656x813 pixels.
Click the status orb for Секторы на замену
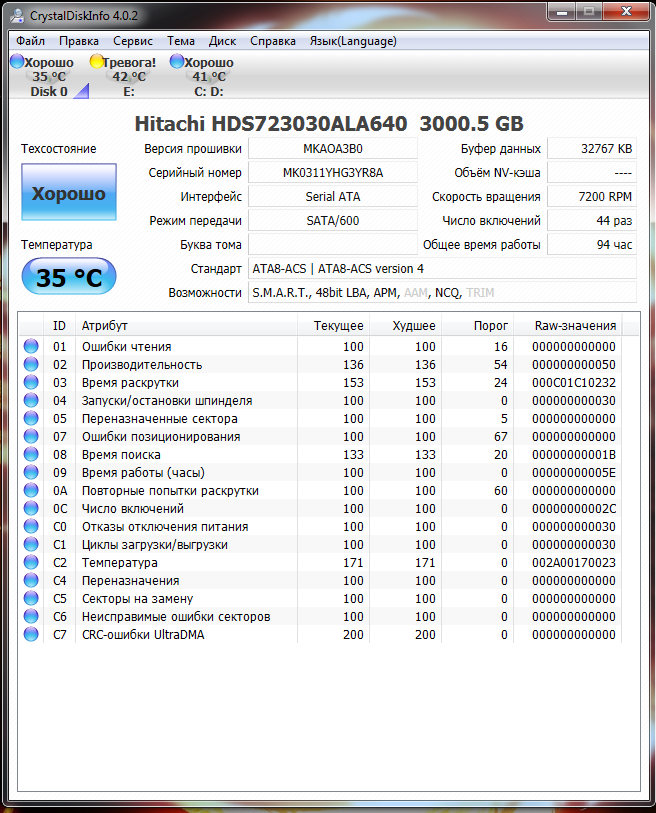31,598
